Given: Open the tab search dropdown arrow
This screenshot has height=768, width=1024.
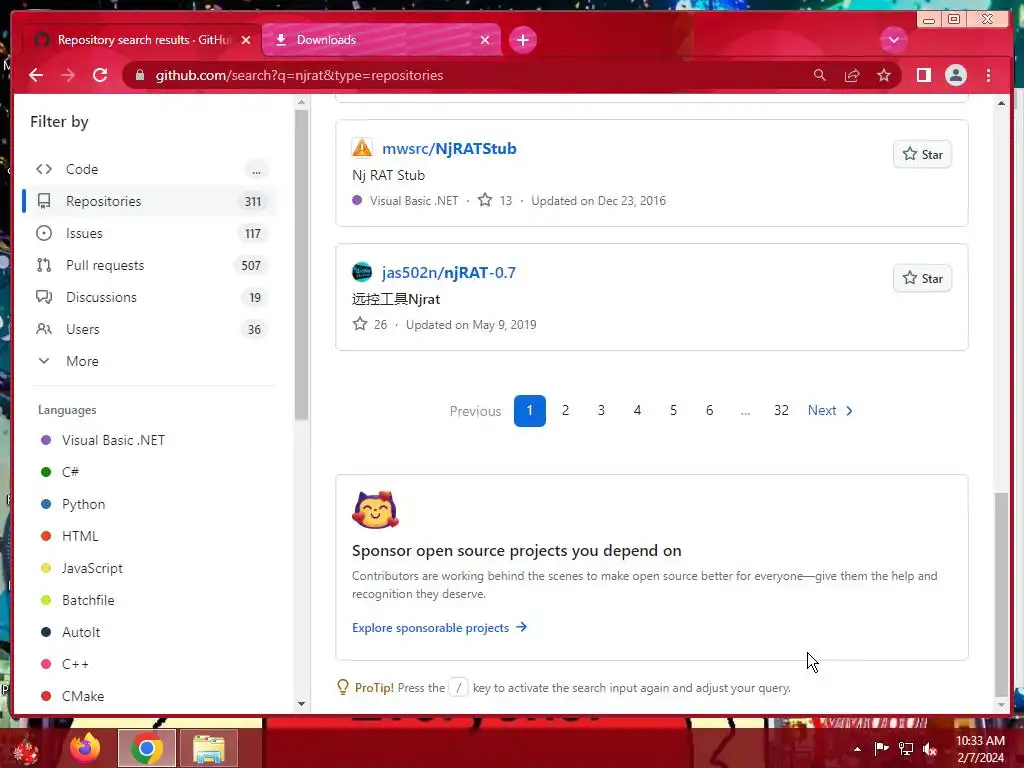Looking at the screenshot, I should click(893, 40).
